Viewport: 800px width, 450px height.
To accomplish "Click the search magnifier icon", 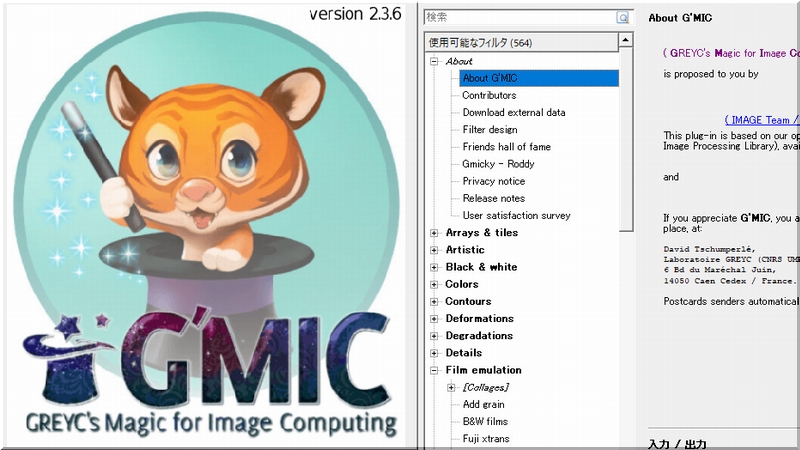I will click(622, 17).
